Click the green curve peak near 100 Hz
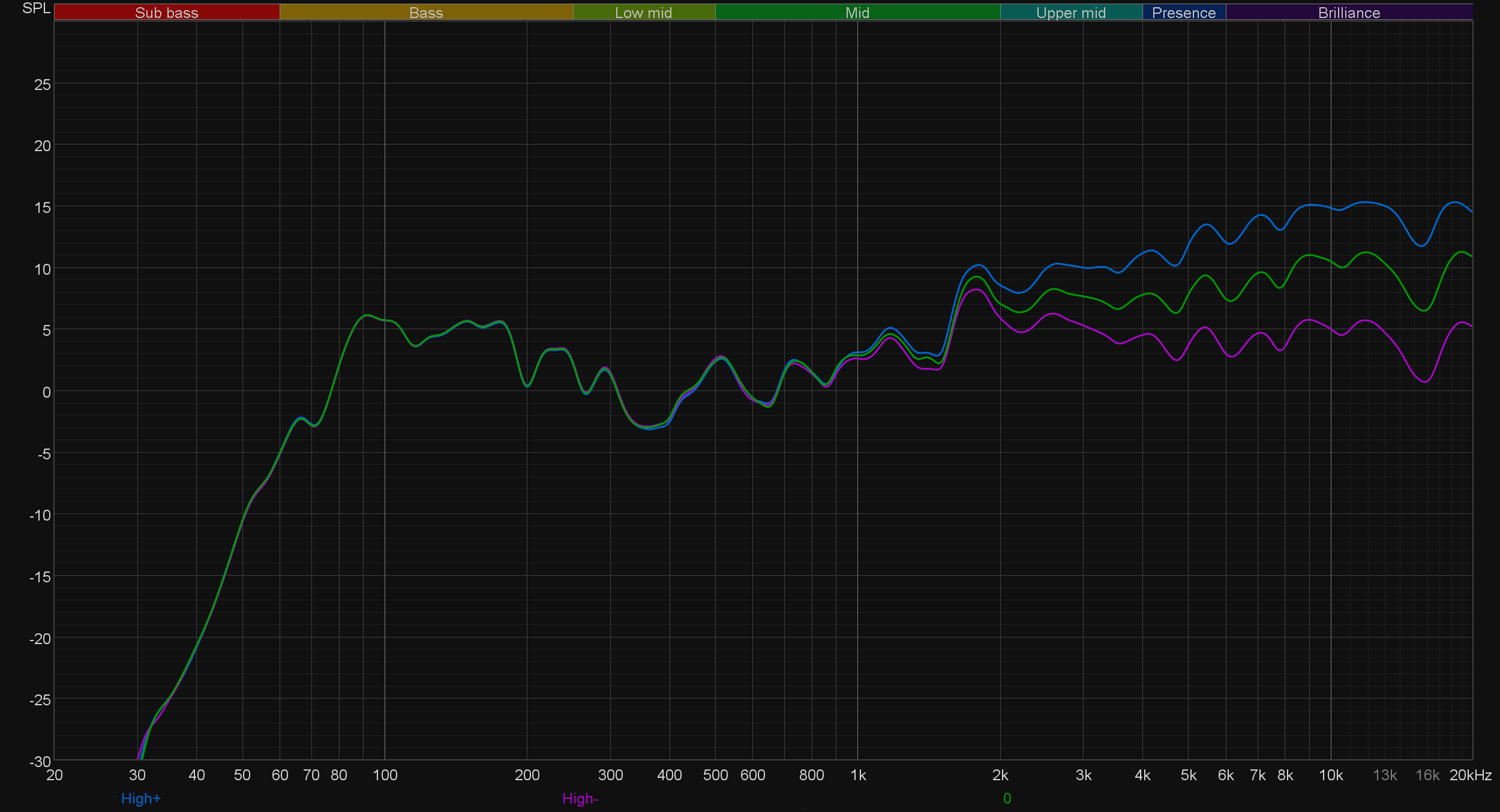The height and width of the screenshot is (812, 1500). click(367, 315)
